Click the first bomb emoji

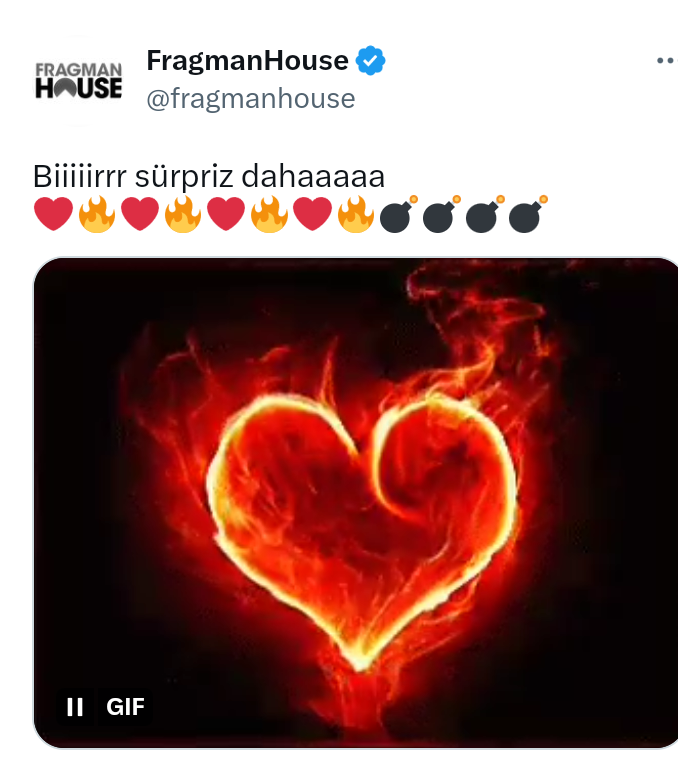click(398, 214)
